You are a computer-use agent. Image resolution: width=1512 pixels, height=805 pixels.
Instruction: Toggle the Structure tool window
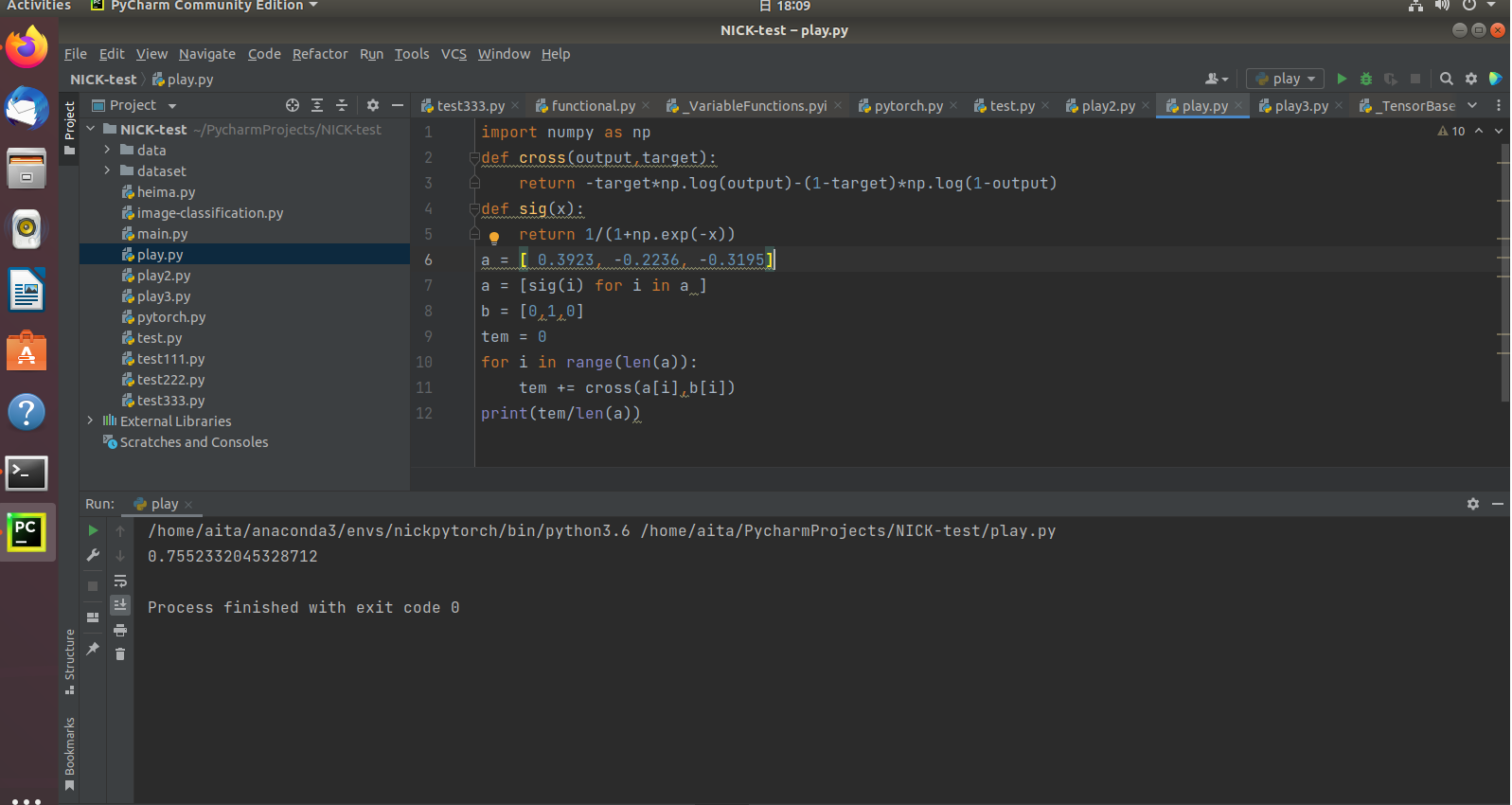(69, 661)
